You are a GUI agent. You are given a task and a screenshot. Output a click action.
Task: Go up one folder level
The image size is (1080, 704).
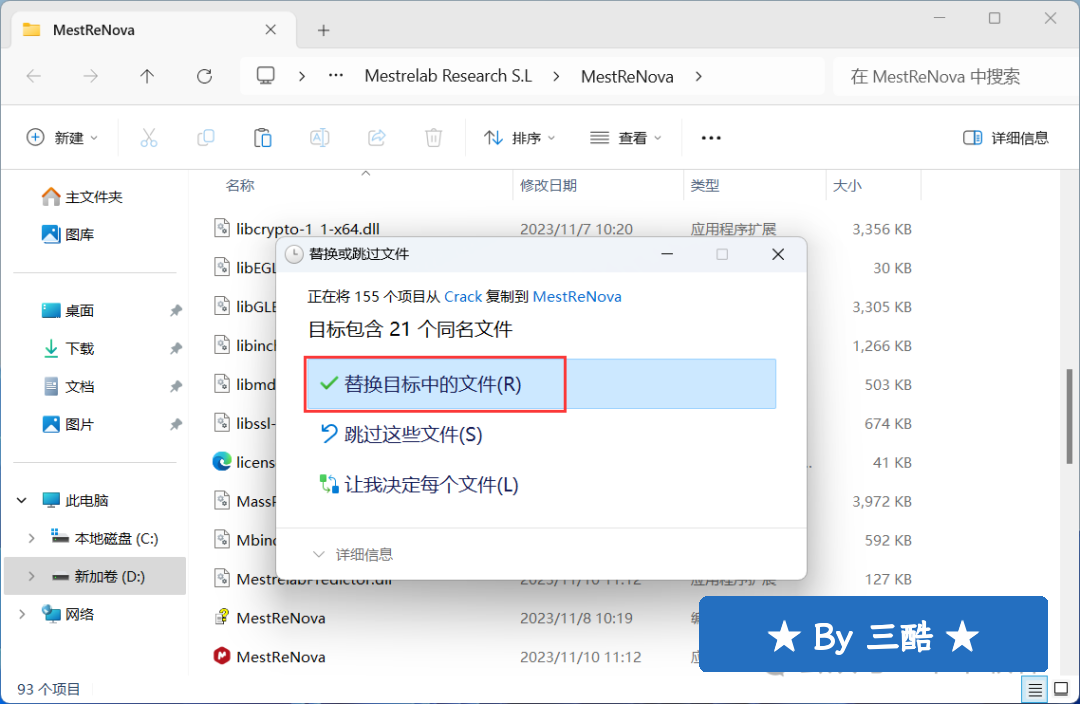click(147, 76)
